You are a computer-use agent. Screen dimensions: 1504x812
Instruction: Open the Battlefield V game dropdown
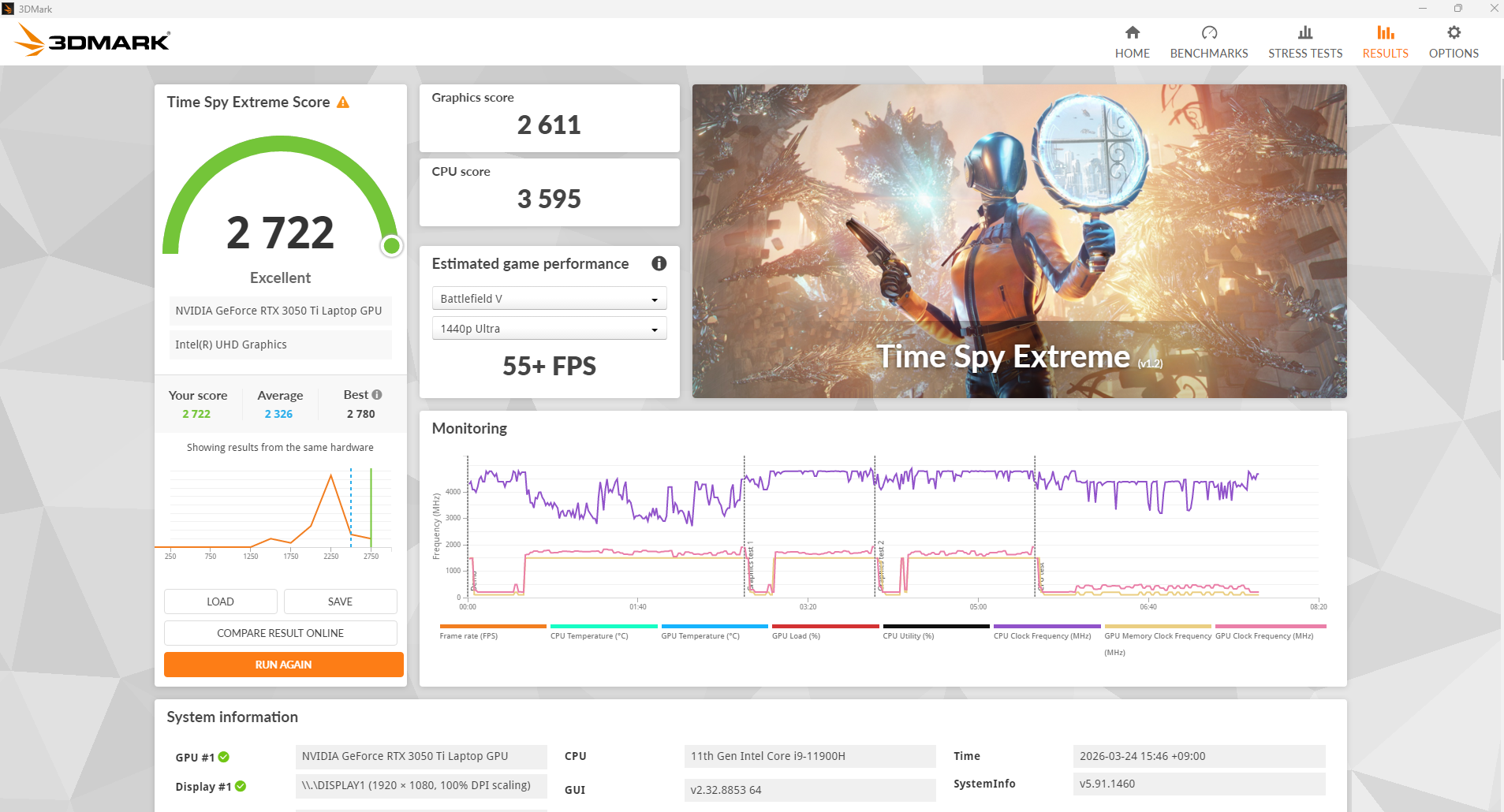pos(550,299)
